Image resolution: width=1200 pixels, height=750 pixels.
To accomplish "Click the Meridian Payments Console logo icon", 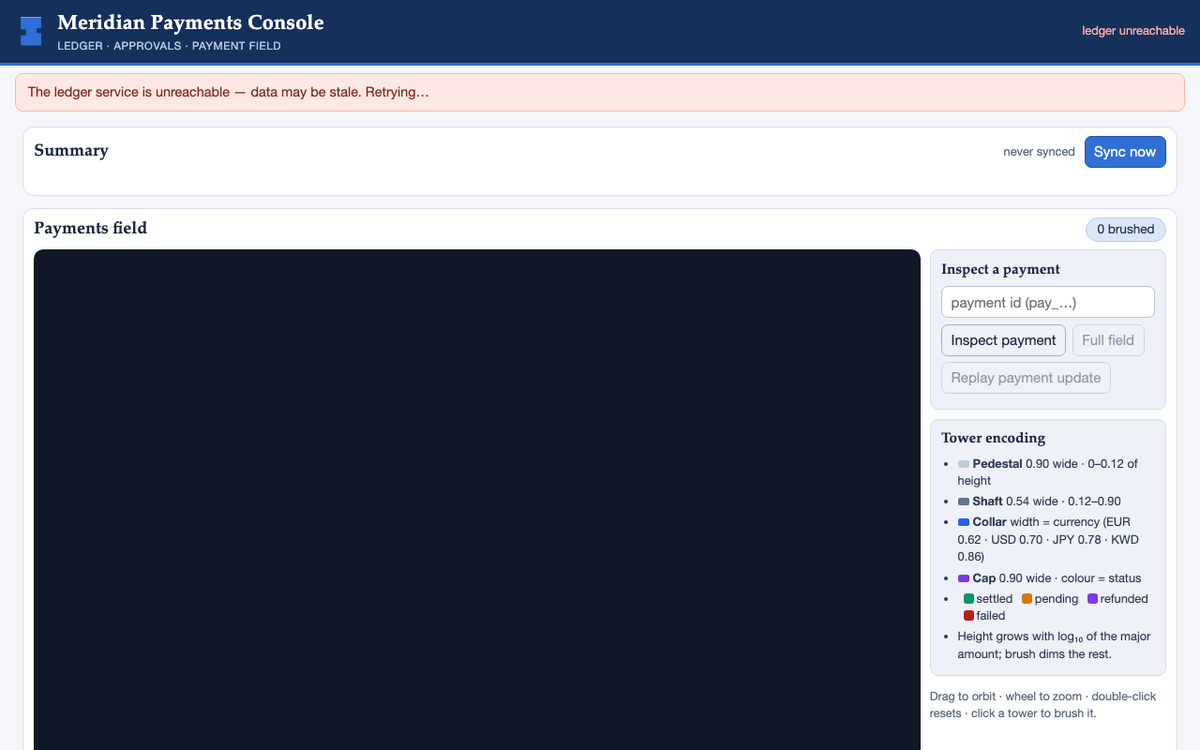I will point(31,31).
